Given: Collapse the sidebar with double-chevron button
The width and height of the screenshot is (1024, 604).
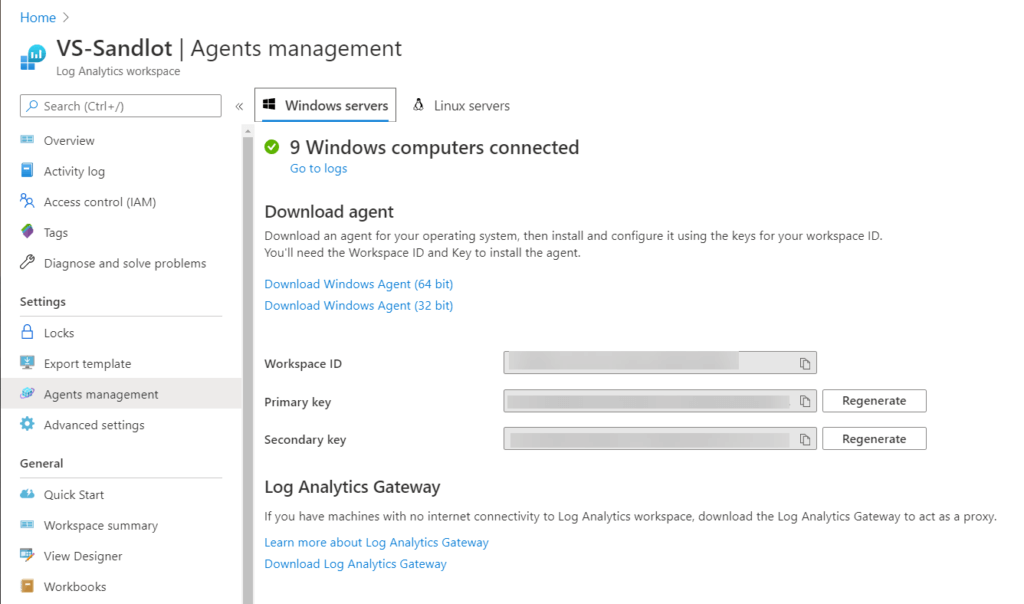Looking at the screenshot, I should 239,106.
